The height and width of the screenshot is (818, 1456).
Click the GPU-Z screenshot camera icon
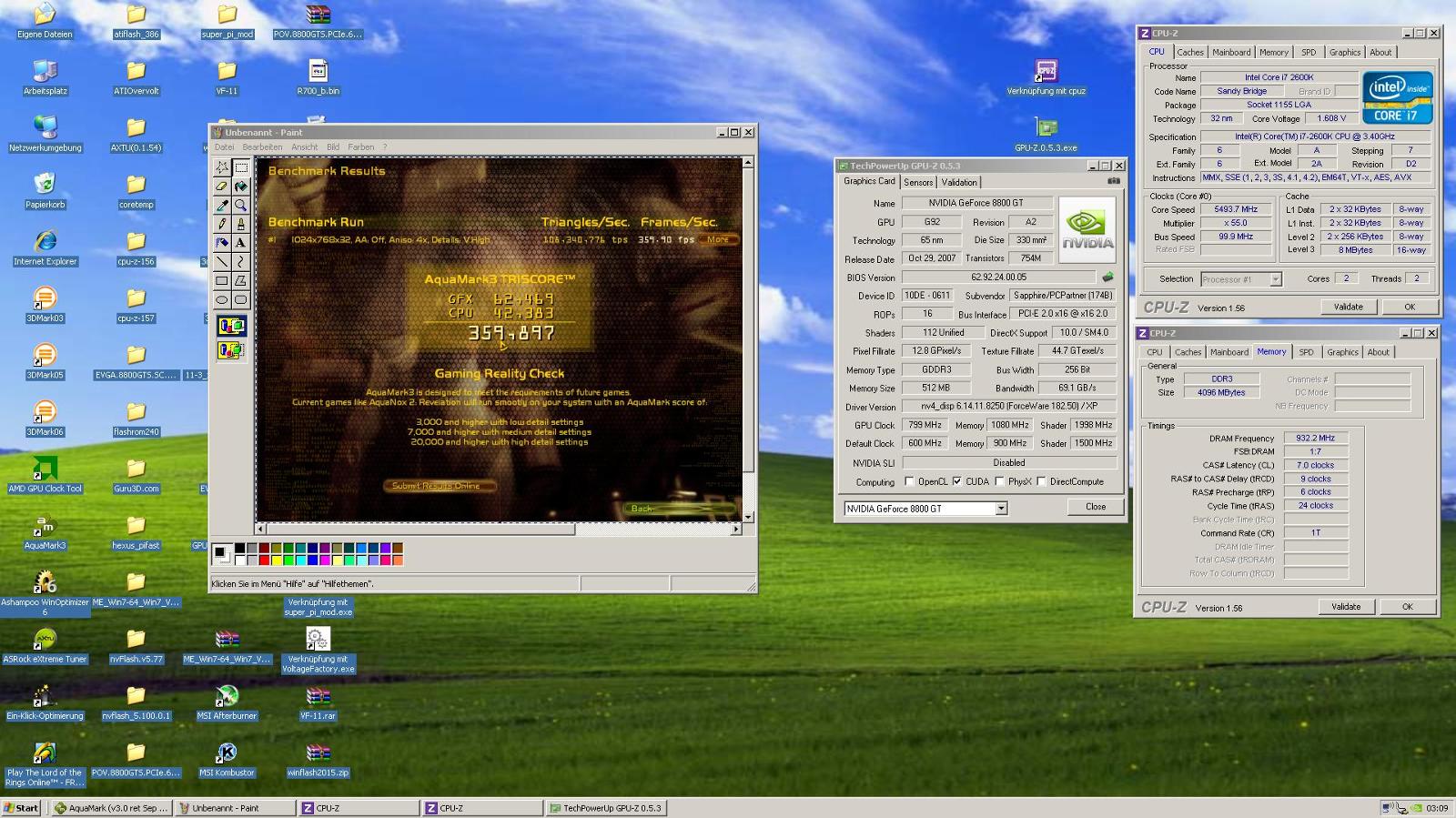1113,181
